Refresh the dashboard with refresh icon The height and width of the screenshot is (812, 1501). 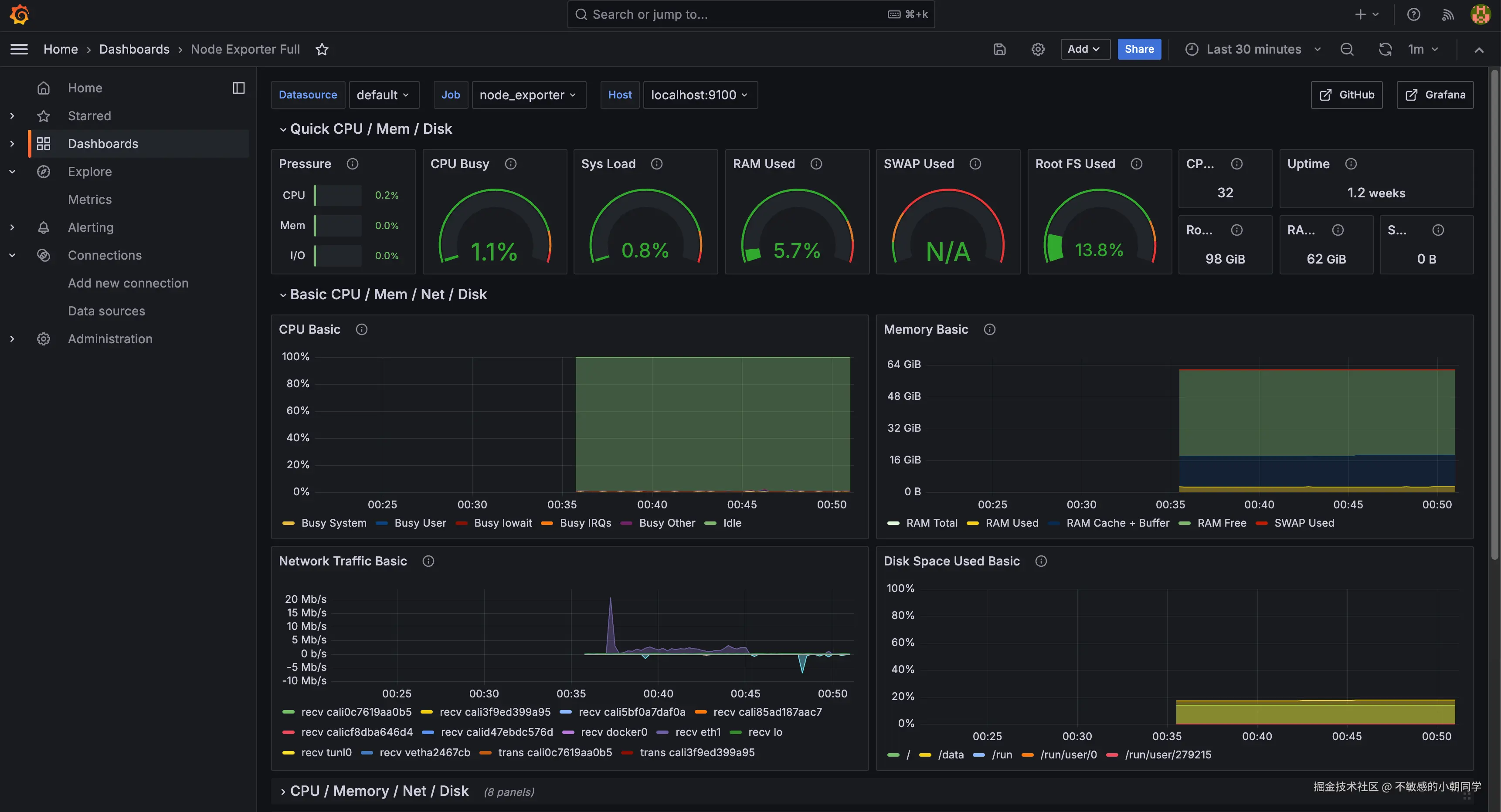click(x=1385, y=50)
